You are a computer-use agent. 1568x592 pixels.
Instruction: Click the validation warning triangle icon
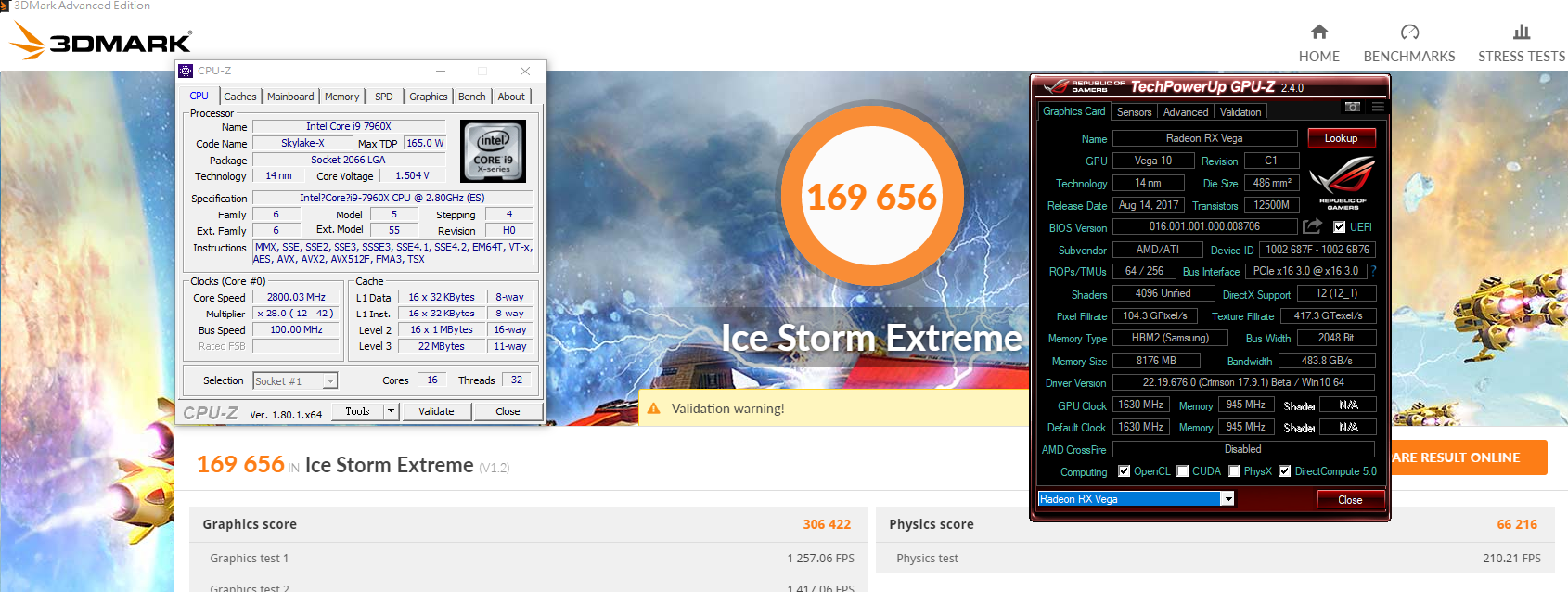pos(653,408)
